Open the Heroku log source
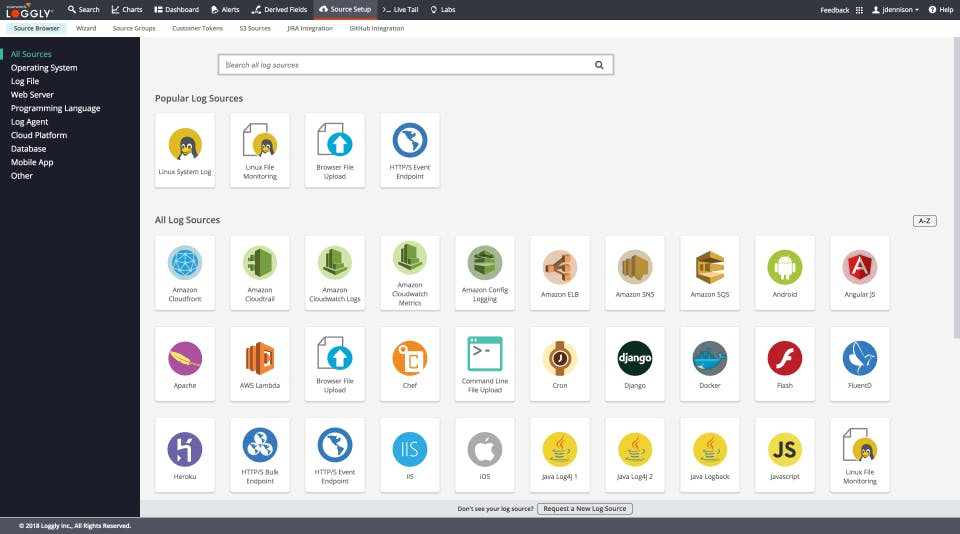The height and width of the screenshot is (534, 960). [185, 455]
